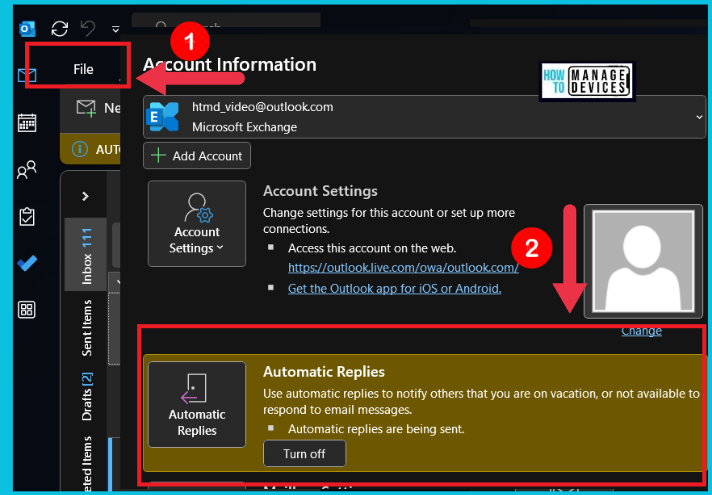Expand the folder pane chevron
Screen dimensions: 712x495
click(x=85, y=196)
